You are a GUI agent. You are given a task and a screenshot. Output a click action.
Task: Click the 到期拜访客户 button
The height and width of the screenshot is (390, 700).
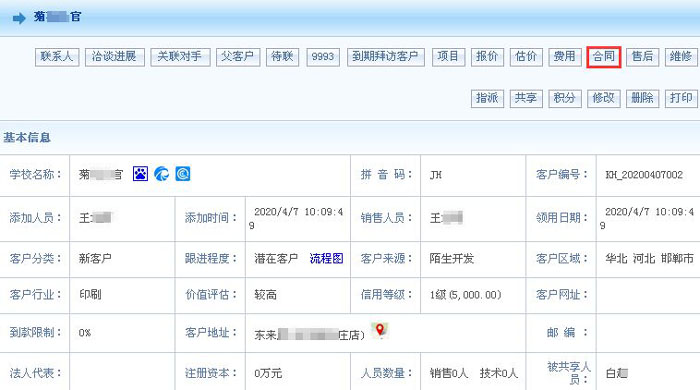(x=386, y=57)
